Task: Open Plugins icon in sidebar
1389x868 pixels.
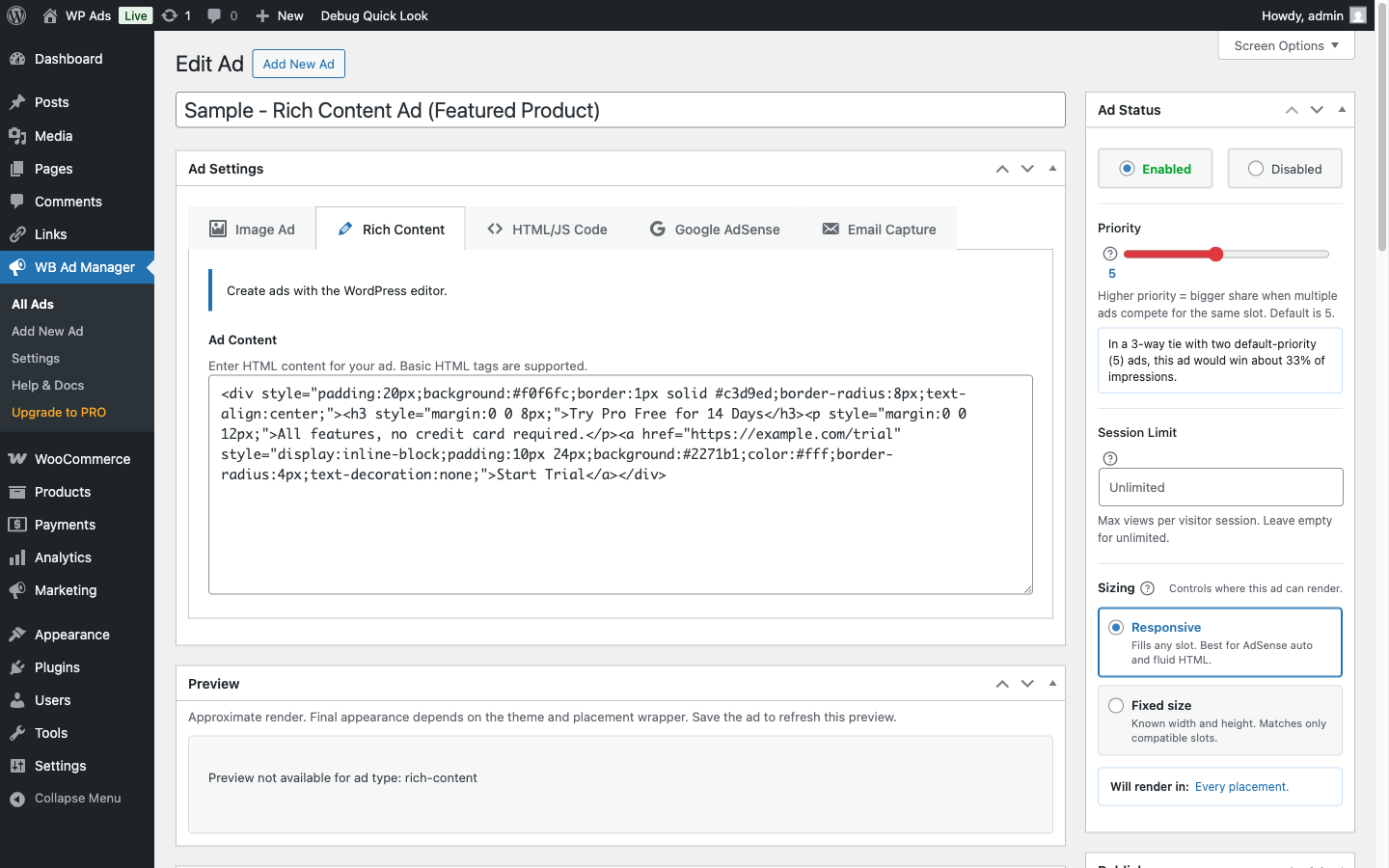Action: pyautogui.click(x=17, y=667)
